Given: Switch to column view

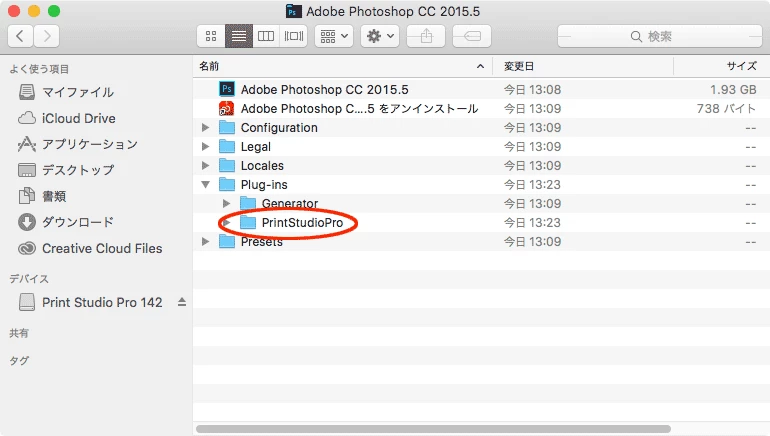Looking at the screenshot, I should tap(266, 36).
